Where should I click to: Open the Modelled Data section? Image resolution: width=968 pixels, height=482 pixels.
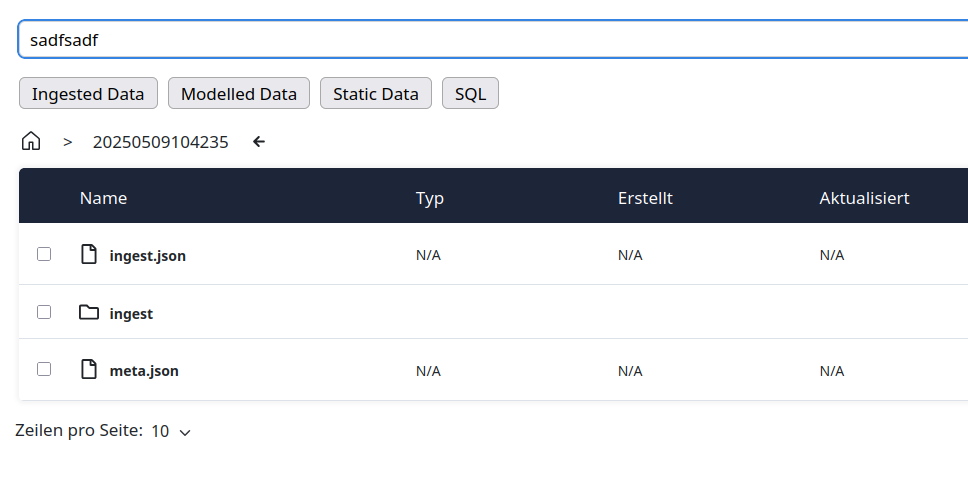[x=238, y=94]
